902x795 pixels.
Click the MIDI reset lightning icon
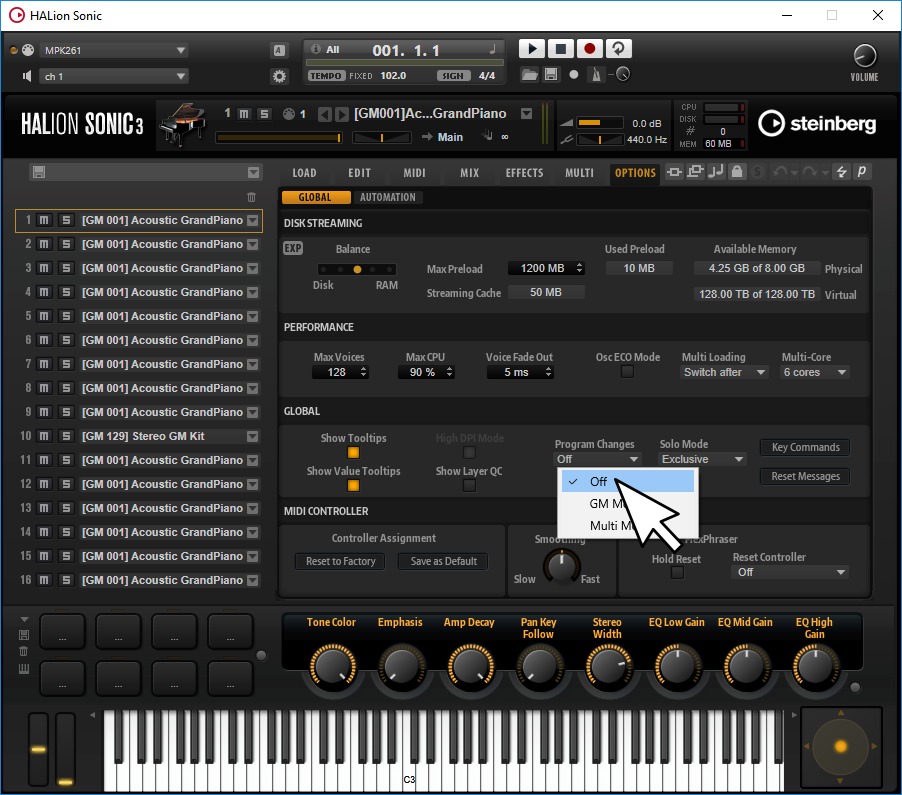coord(842,171)
